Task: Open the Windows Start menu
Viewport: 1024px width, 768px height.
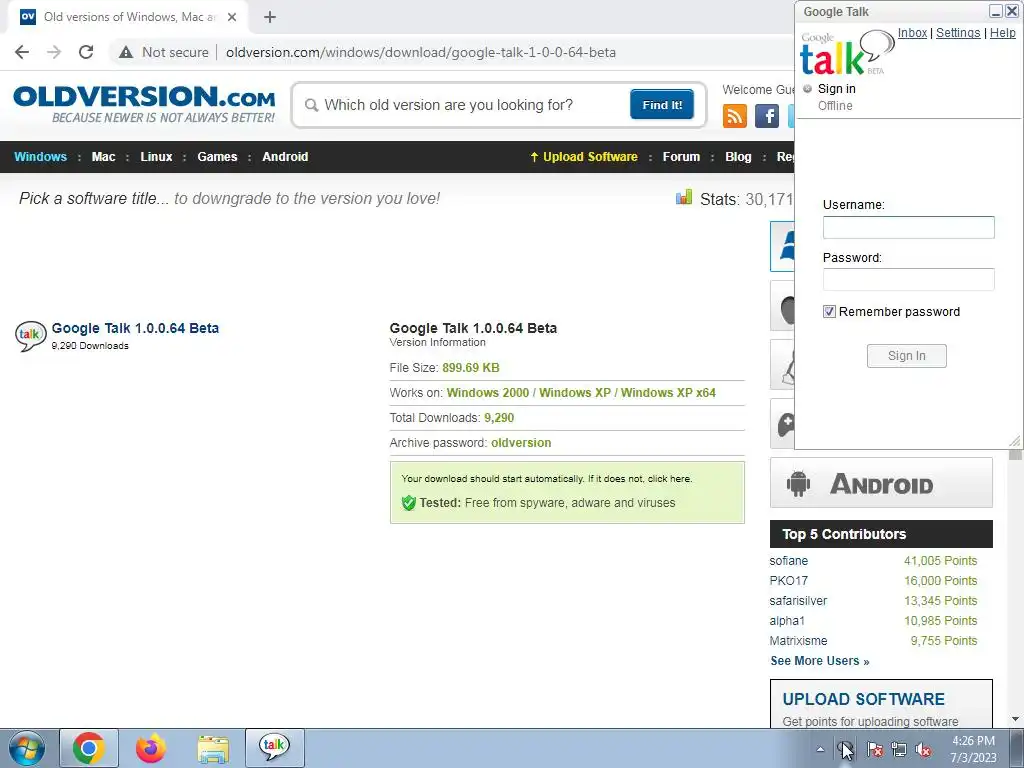Action: pyautogui.click(x=27, y=748)
